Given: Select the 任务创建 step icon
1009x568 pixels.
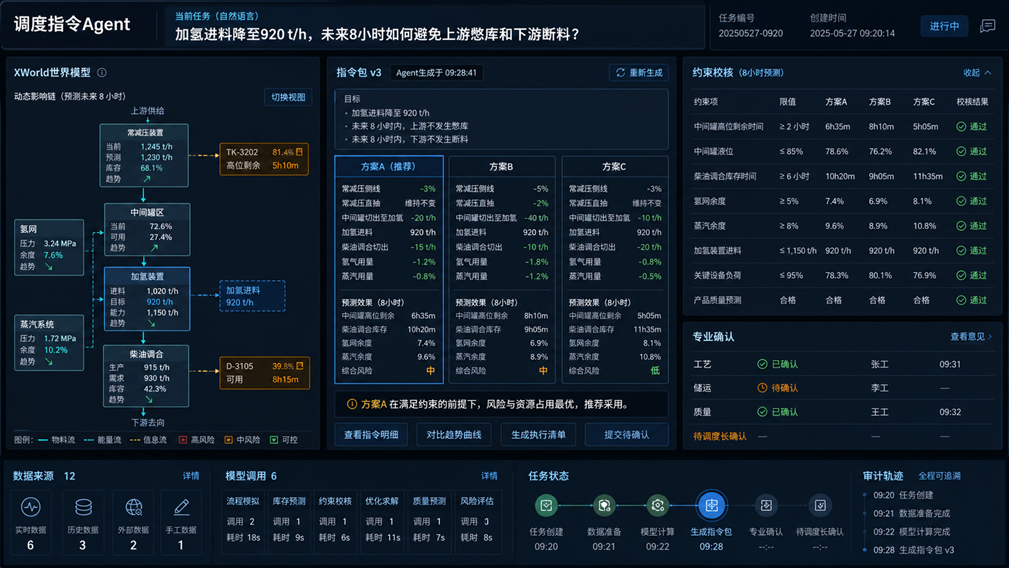Looking at the screenshot, I should (546, 506).
